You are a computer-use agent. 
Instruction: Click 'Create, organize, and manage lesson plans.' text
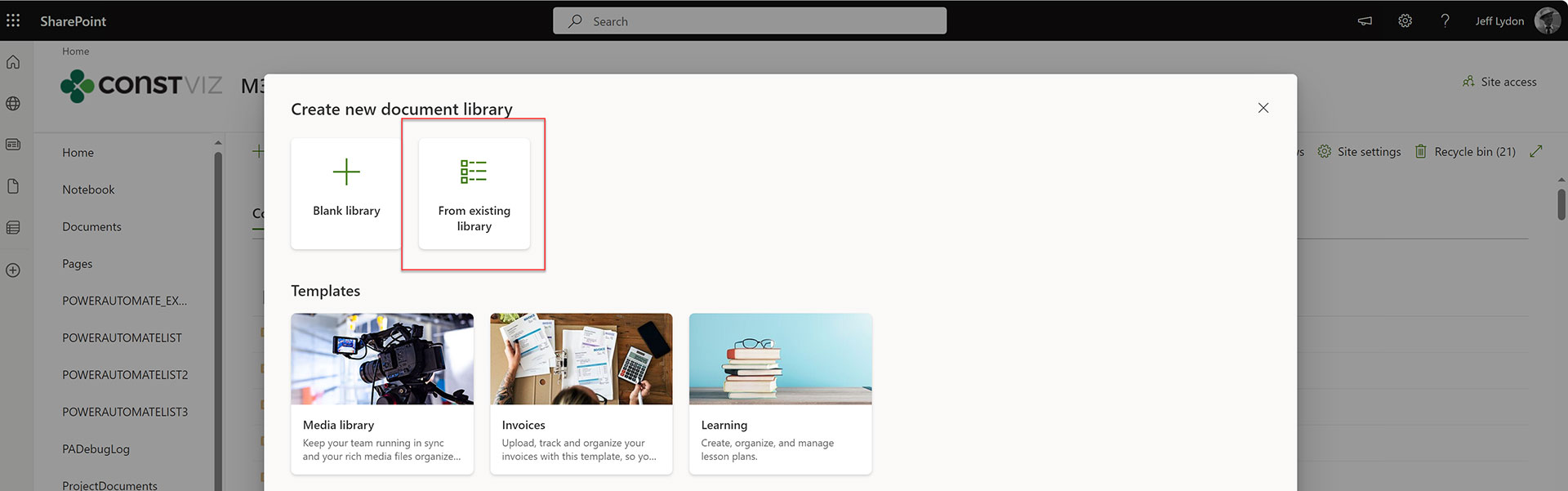(768, 449)
